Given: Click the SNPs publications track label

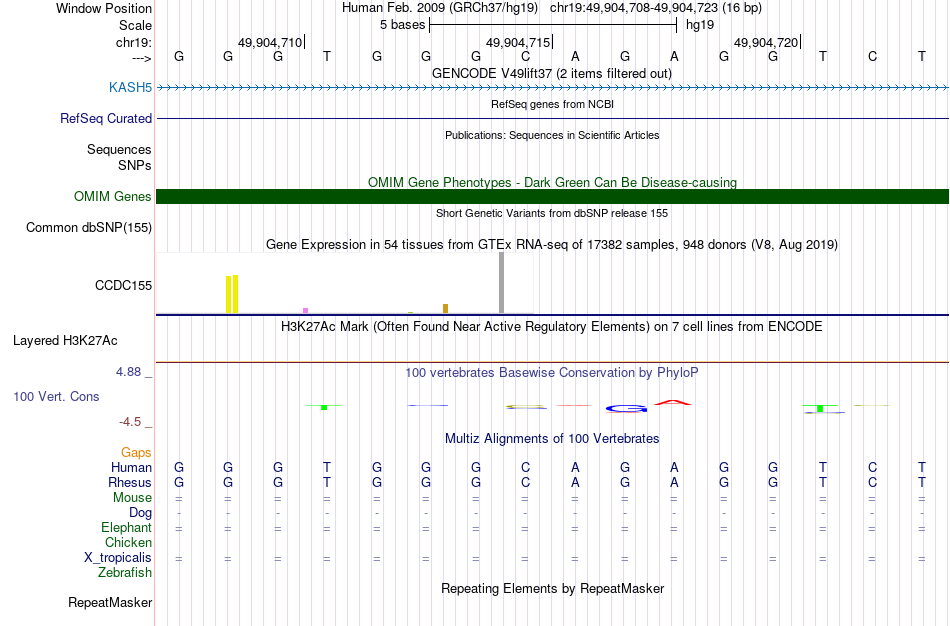Looking at the screenshot, I should 135,165.
